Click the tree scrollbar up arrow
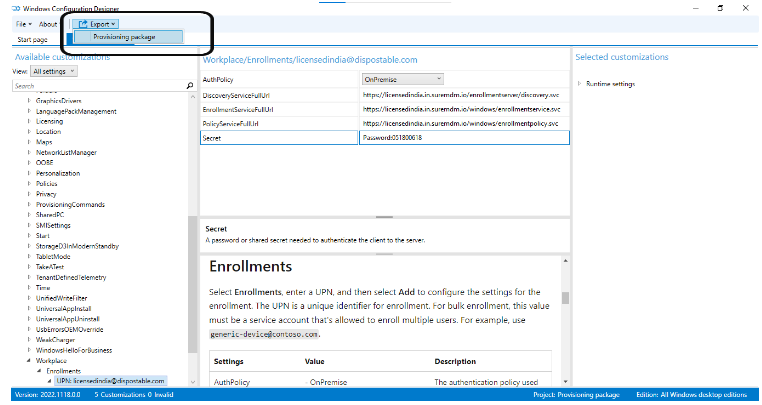 (x=192, y=97)
